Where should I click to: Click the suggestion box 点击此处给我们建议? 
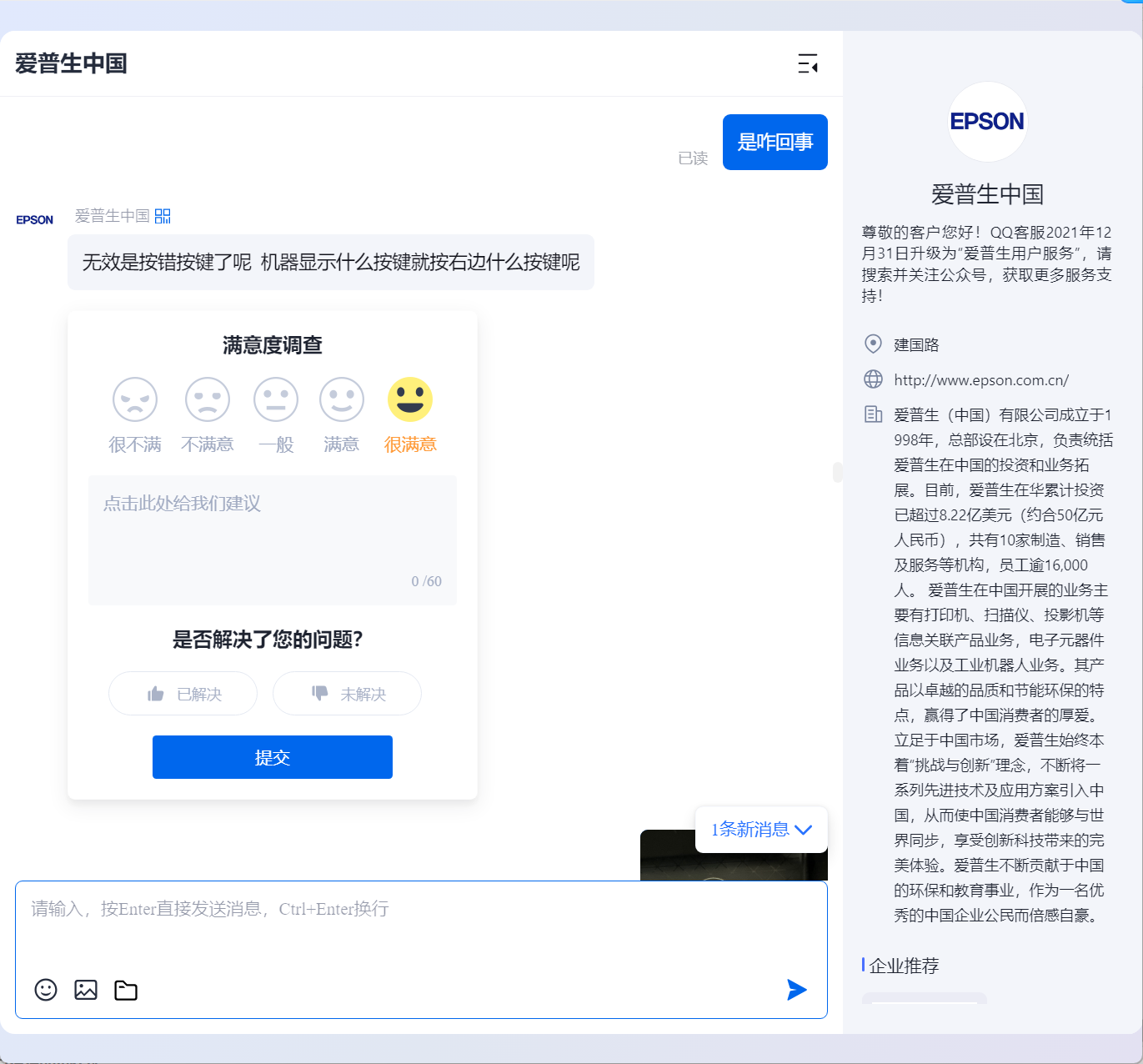pos(273,540)
